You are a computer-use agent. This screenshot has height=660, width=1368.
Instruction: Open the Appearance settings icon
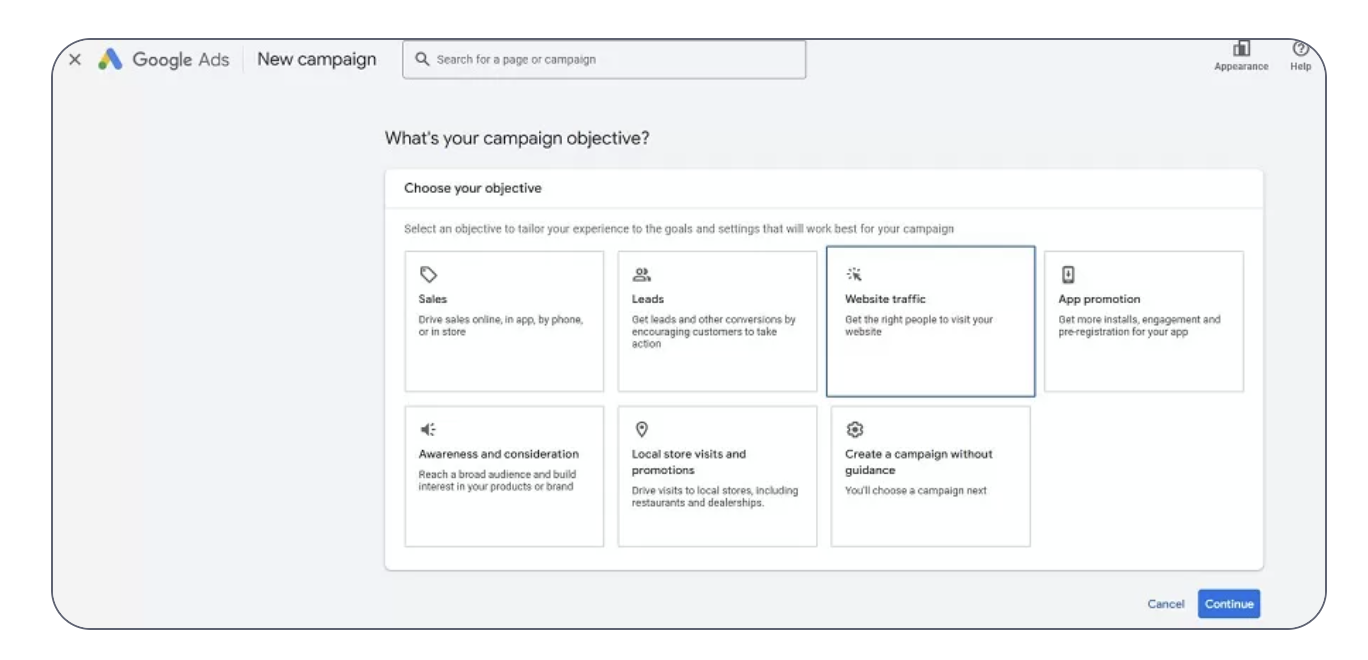tap(1241, 49)
